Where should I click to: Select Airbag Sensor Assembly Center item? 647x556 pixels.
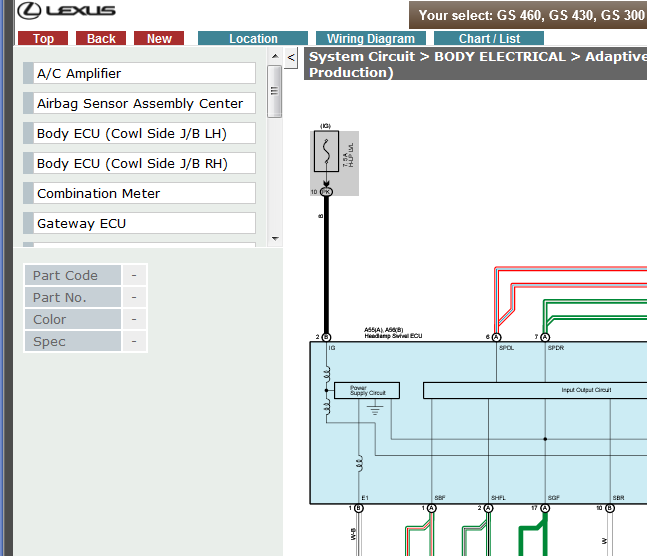[x=139, y=103]
